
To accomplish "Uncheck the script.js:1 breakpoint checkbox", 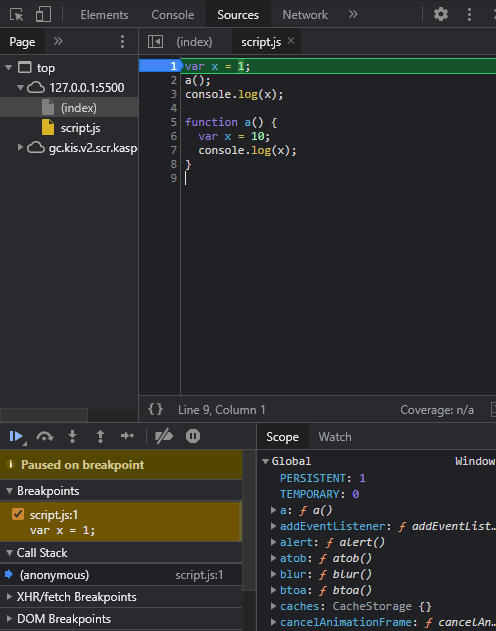I will 18,514.
